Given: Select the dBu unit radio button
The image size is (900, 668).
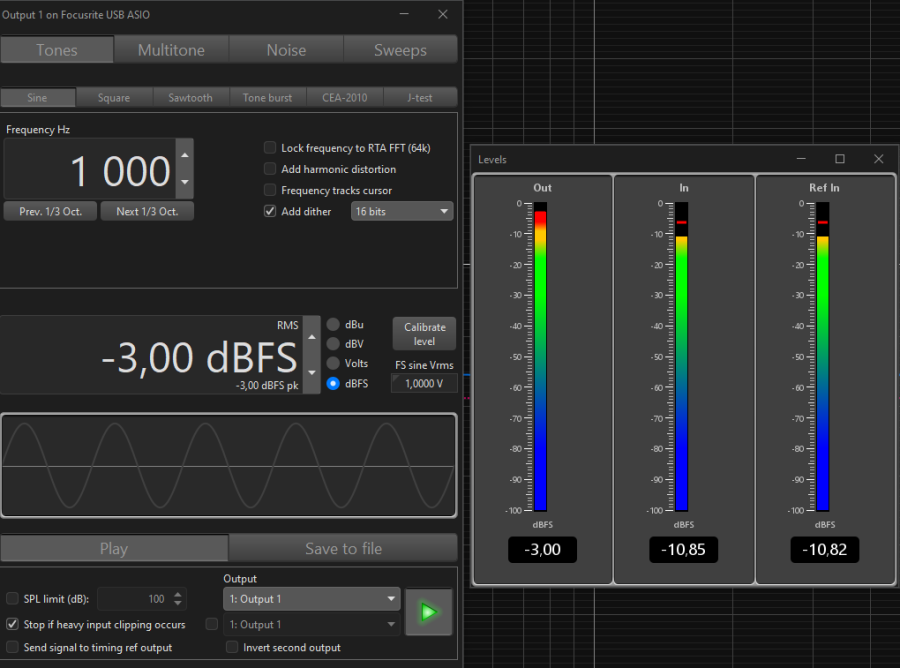Looking at the screenshot, I should (333, 325).
